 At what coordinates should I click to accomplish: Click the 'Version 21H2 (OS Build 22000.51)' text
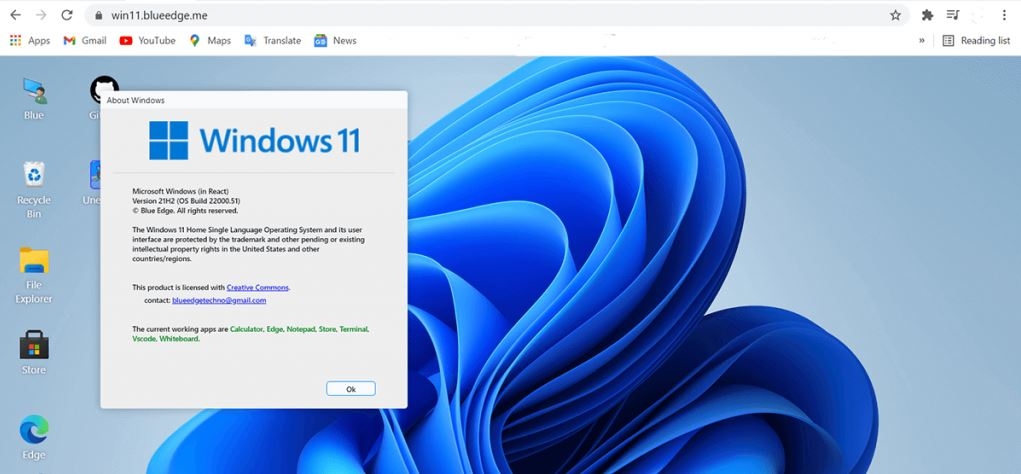(x=186, y=201)
